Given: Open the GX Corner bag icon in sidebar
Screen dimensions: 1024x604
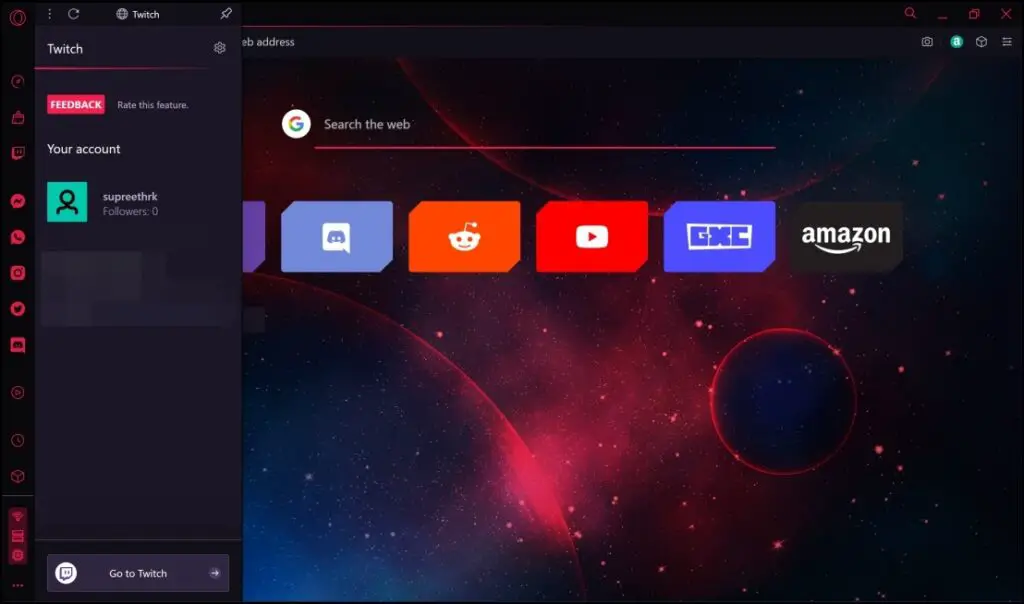Looking at the screenshot, I should 18,118.
